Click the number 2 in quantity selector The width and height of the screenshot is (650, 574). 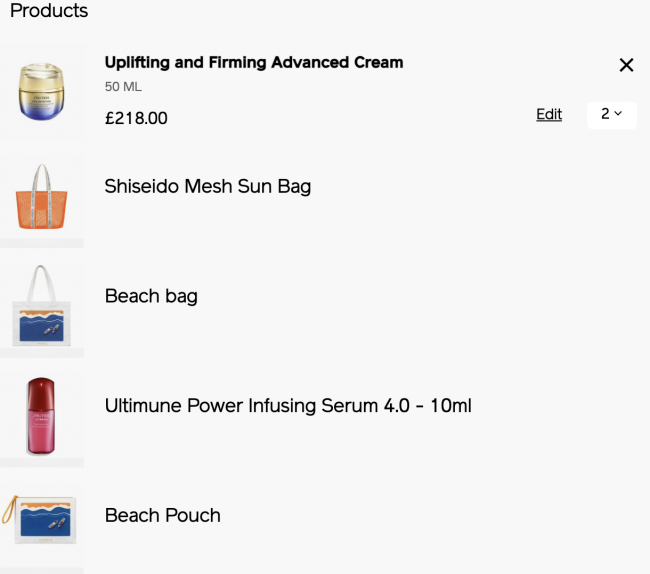coord(605,114)
